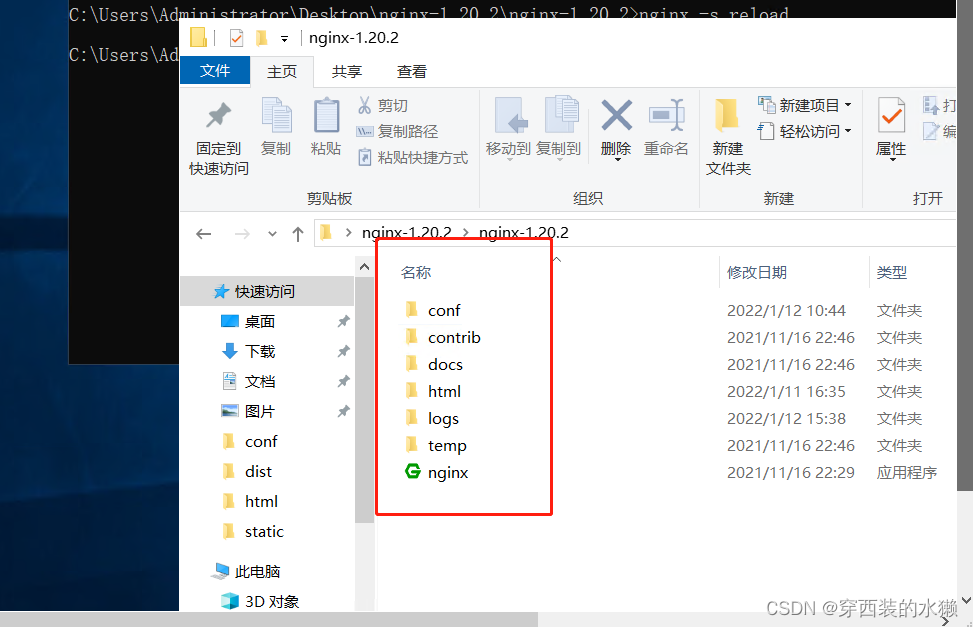
Task: Click the logs row date 2022/1/12 15:38
Action: (x=786, y=419)
